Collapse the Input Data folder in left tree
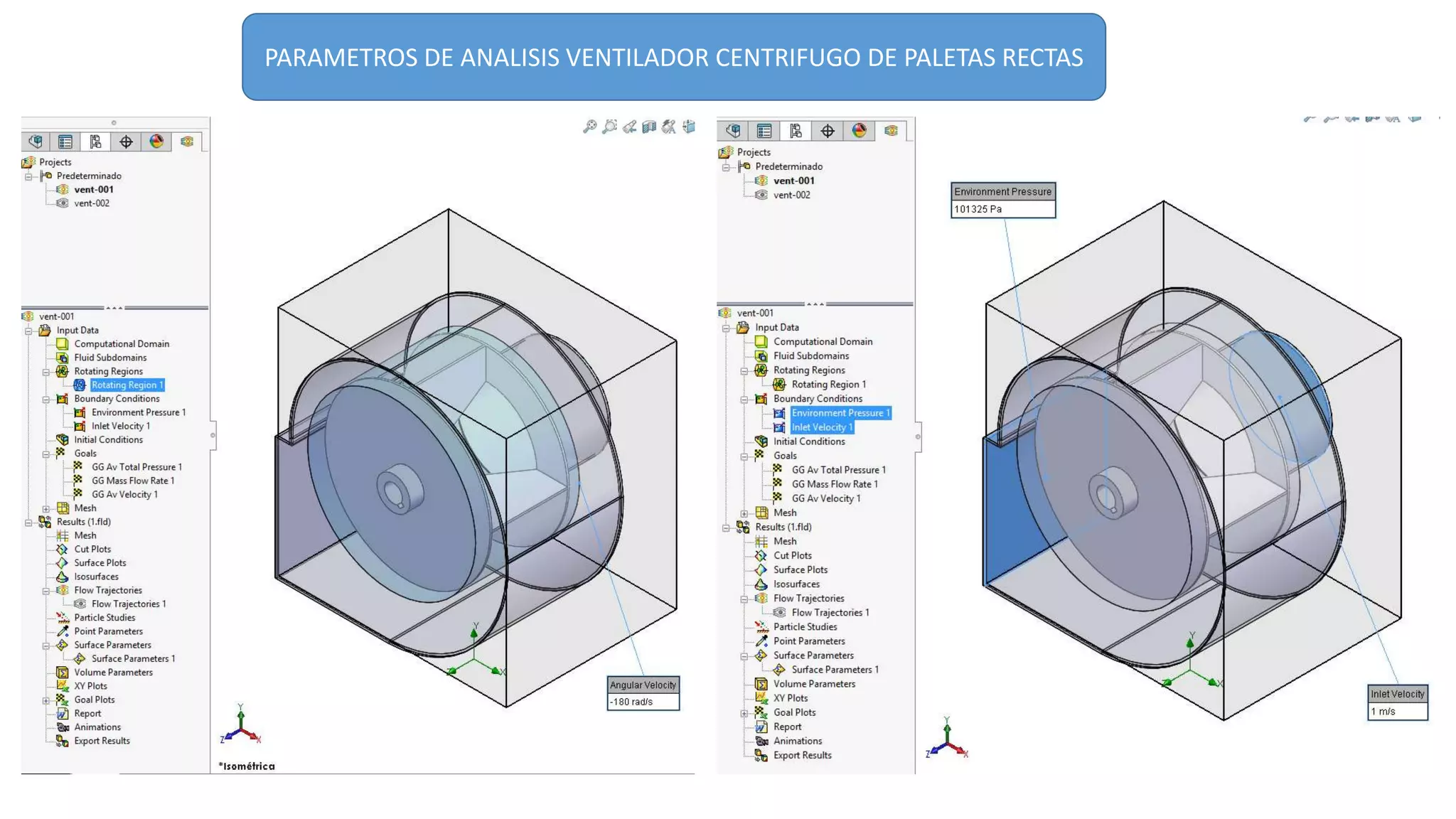 28,331
